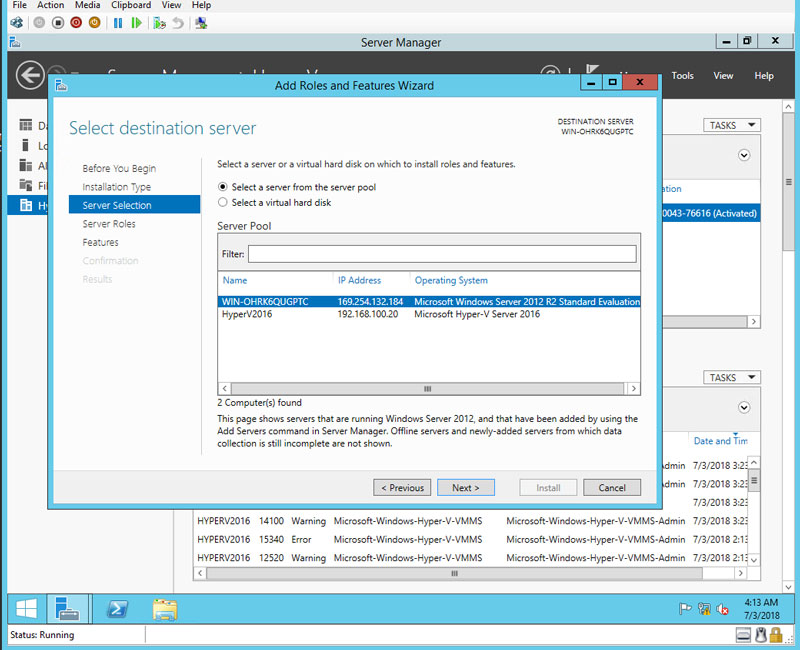Image resolution: width=800 pixels, height=650 pixels.
Task: Click the keyboard status bar icon
Action: point(743,635)
